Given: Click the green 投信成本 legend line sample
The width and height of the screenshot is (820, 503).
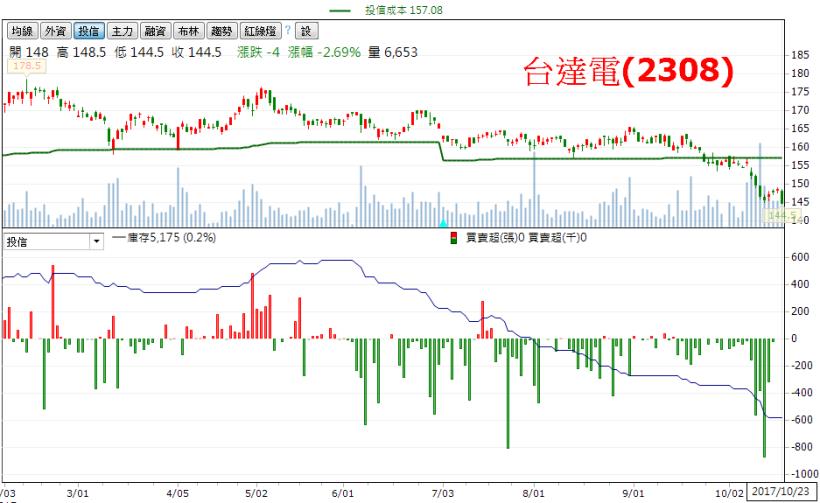Looking at the screenshot, I should click(340, 10).
